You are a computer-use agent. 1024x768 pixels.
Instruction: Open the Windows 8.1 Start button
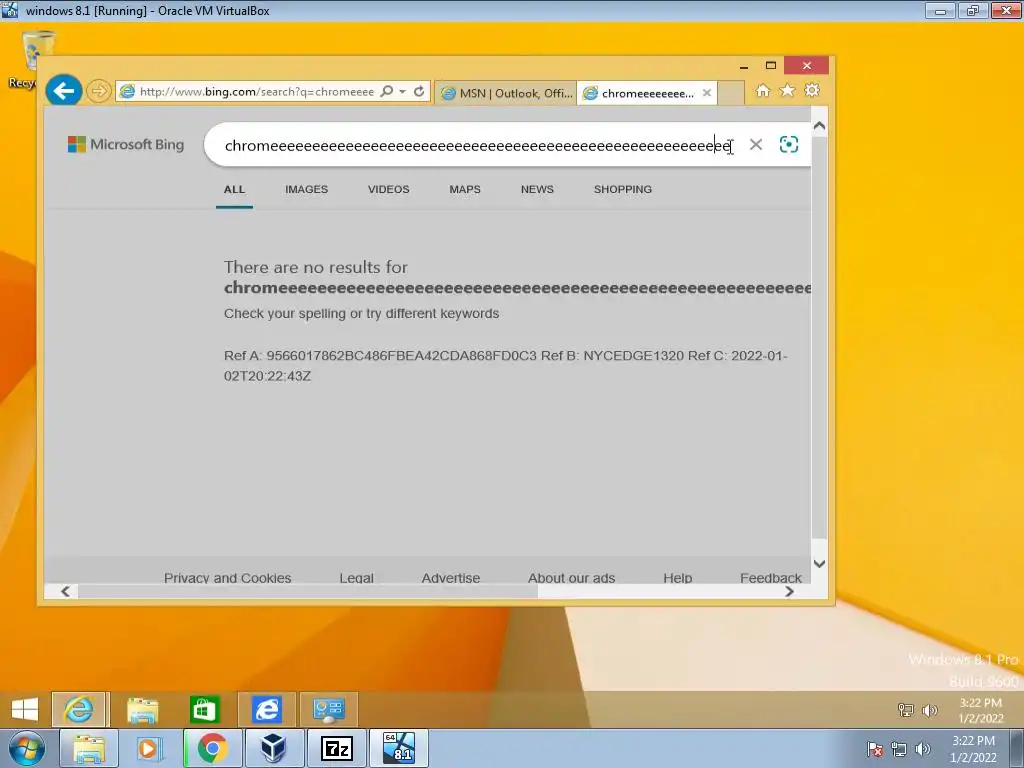click(25, 709)
